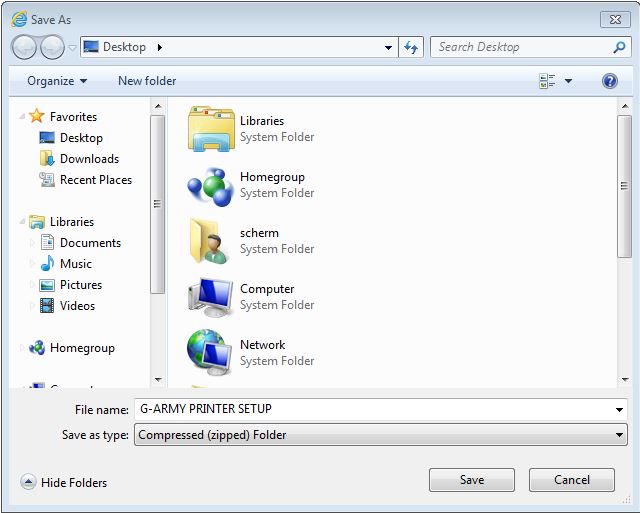Select Videos library in navigation pane
The height and width of the screenshot is (513, 640).
click(x=67, y=306)
